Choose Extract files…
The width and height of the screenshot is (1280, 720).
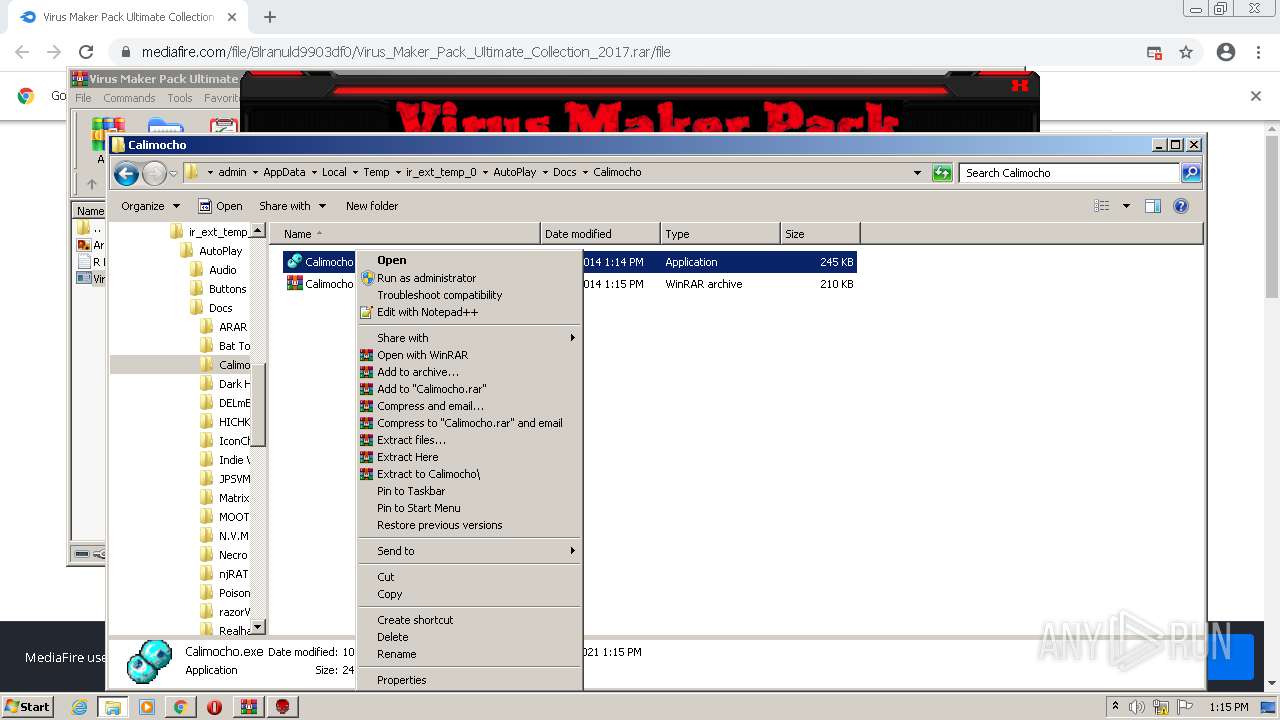tap(411, 440)
